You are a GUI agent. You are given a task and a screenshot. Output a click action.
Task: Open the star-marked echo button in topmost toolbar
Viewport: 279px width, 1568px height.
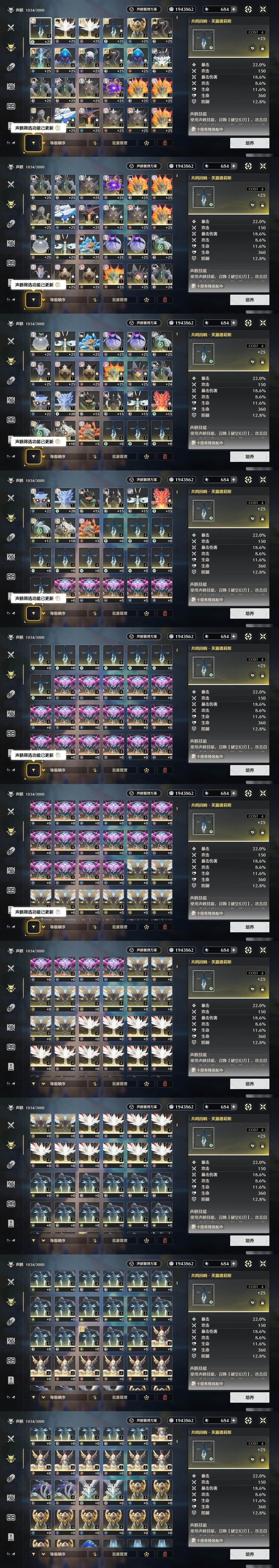coord(146,143)
